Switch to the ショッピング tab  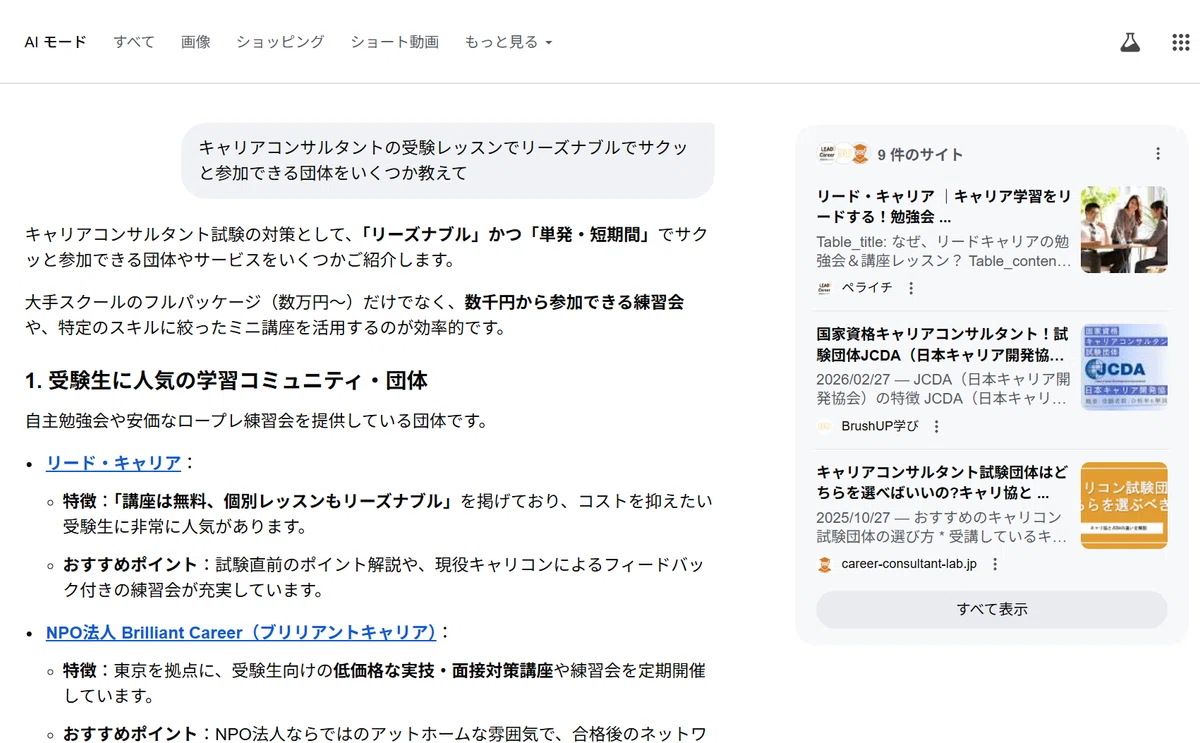280,42
